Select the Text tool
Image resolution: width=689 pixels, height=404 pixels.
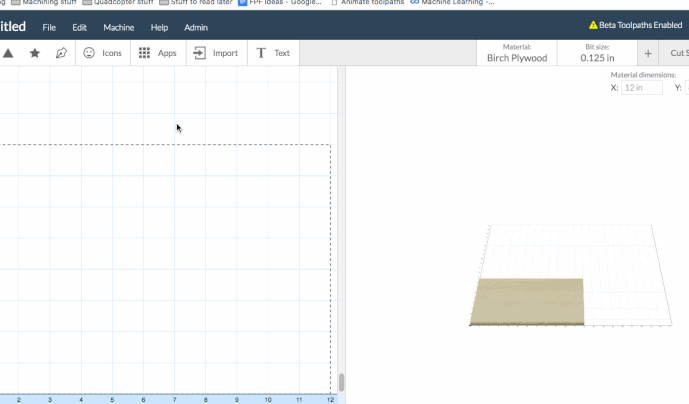(x=273, y=53)
